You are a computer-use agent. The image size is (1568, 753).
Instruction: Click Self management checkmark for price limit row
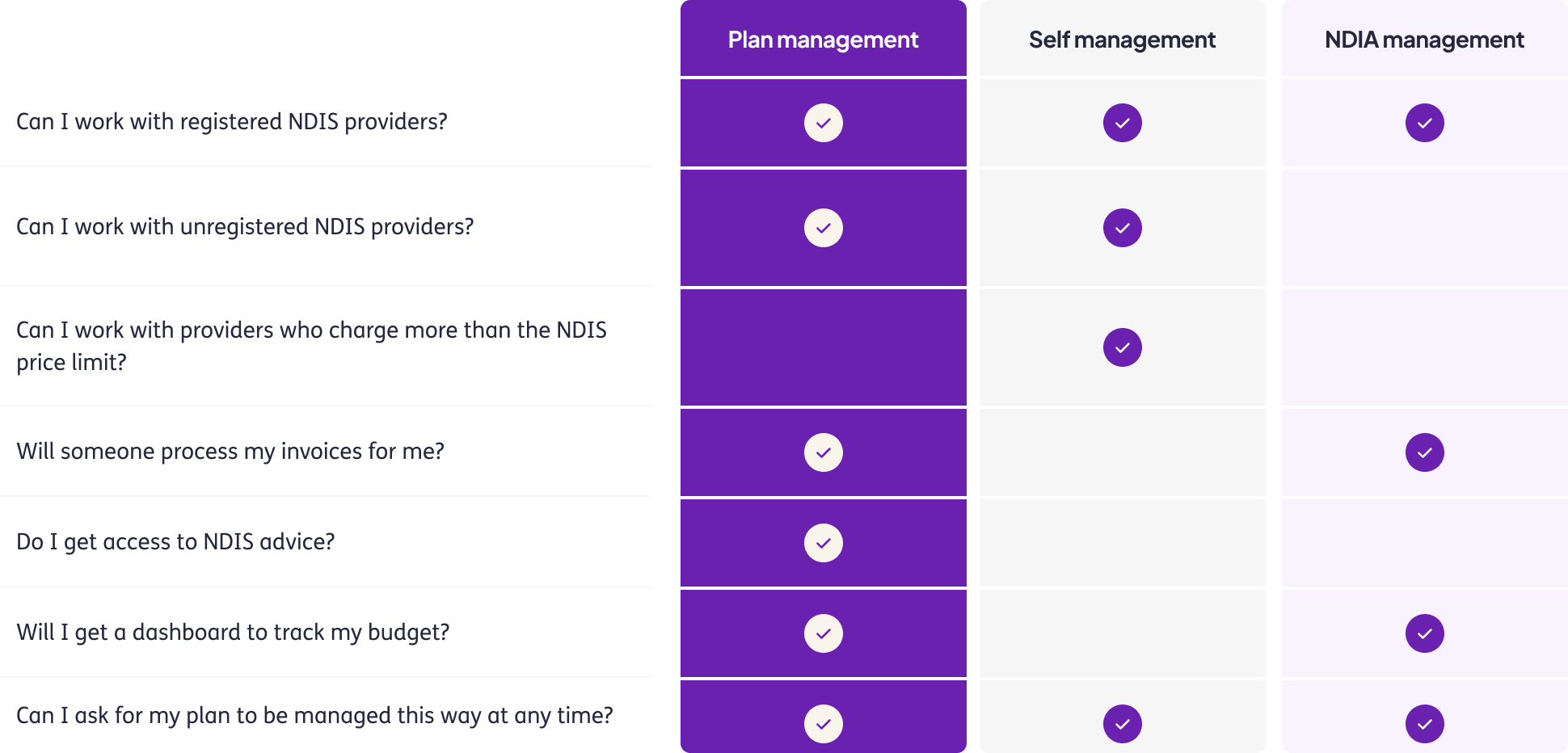click(1122, 347)
